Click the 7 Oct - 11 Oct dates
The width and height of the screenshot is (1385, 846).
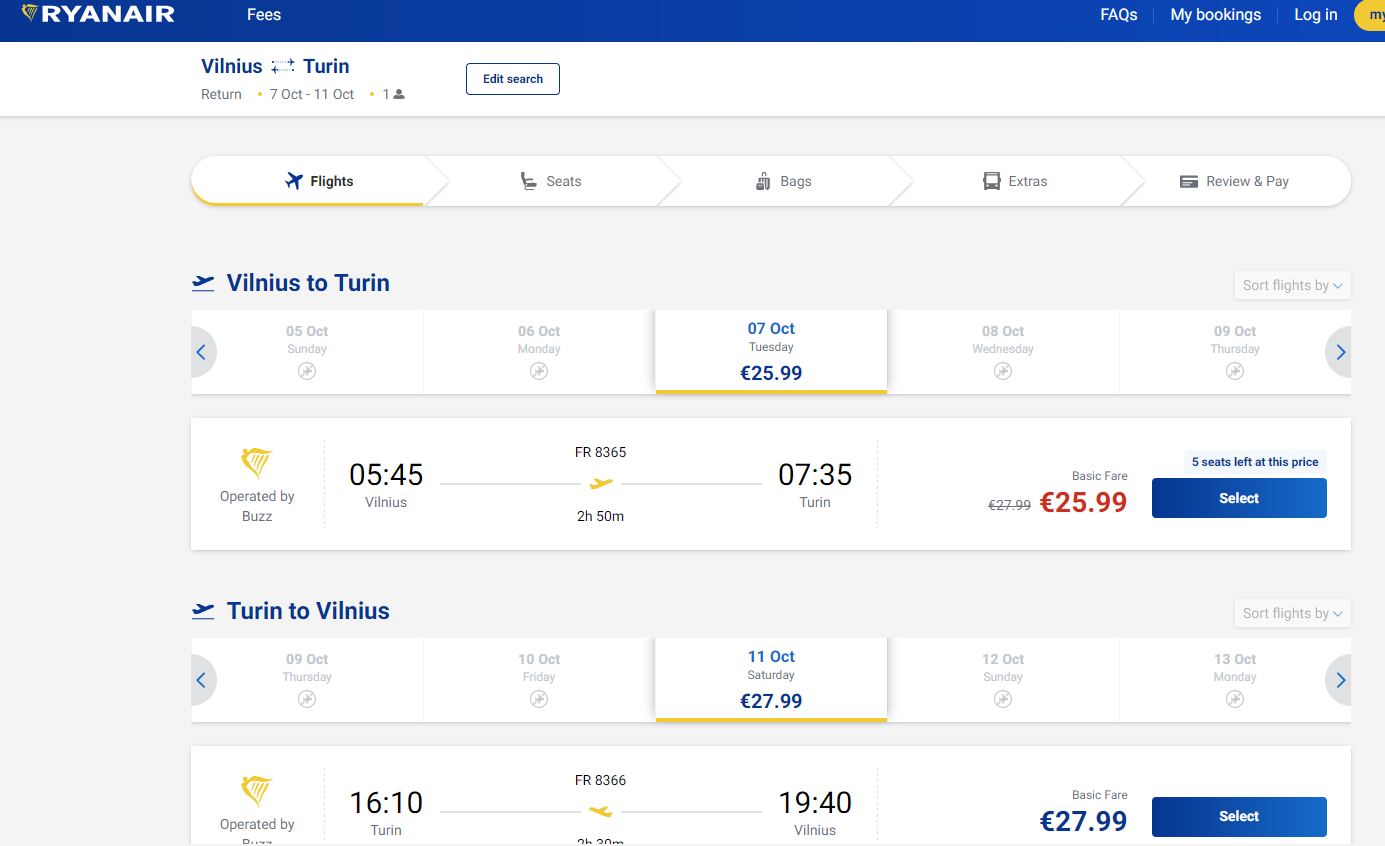coord(312,94)
